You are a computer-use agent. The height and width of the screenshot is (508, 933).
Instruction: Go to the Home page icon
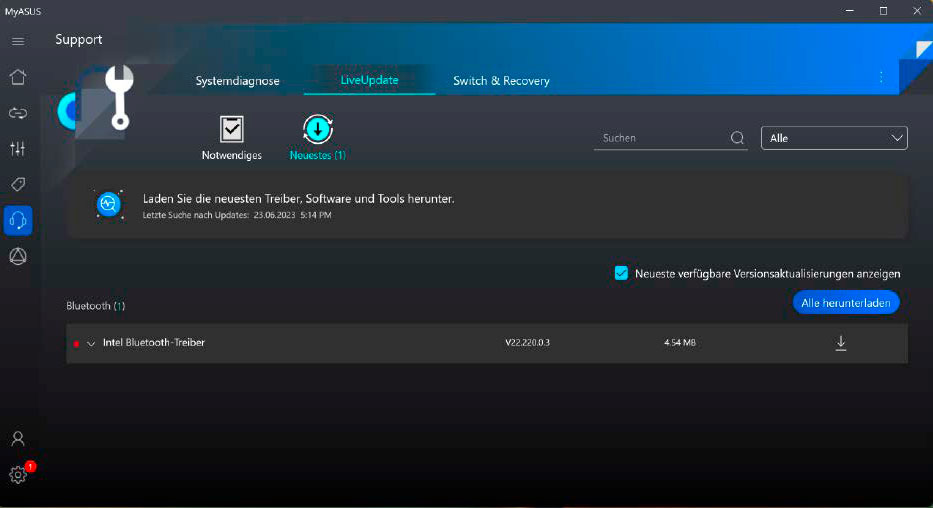pyautogui.click(x=18, y=77)
